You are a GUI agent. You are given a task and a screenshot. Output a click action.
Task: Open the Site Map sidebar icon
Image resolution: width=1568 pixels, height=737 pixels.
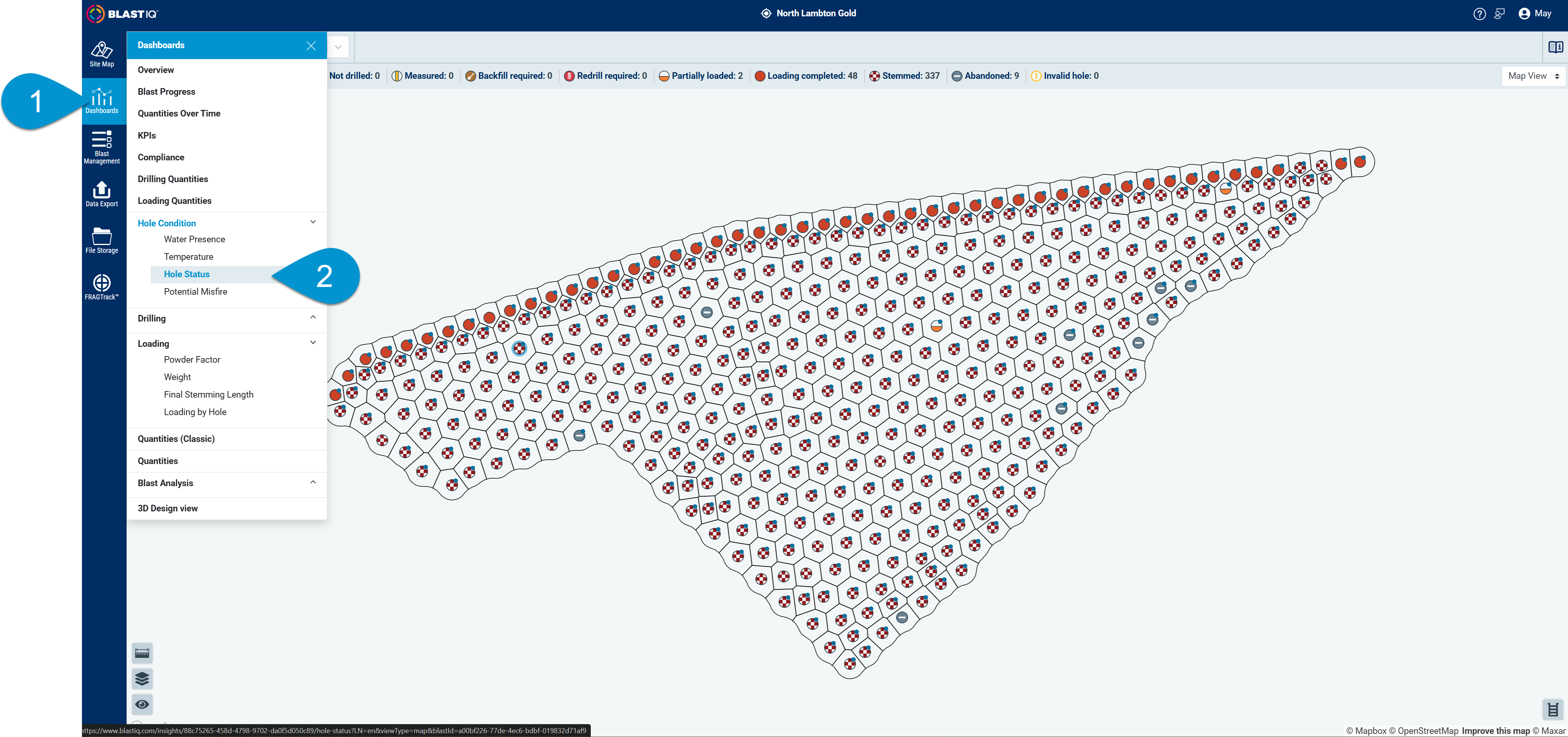pos(102,54)
